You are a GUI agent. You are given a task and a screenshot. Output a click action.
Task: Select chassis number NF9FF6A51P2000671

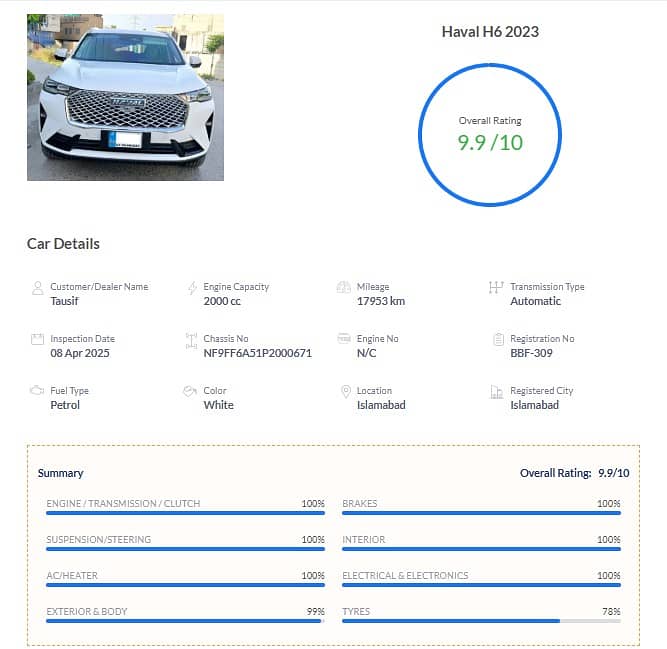pos(258,353)
